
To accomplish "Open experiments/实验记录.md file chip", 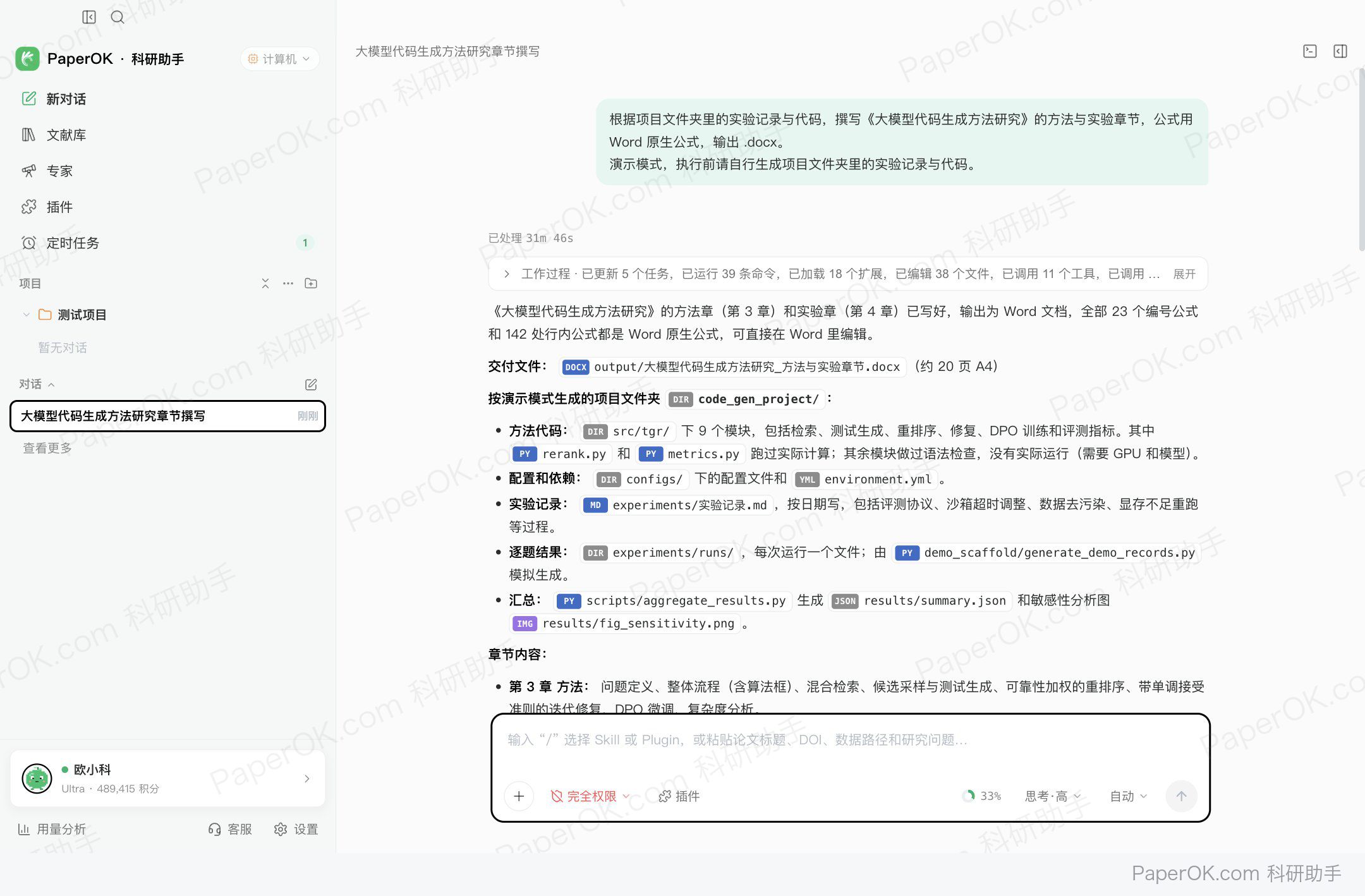I will pyautogui.click(x=676, y=505).
